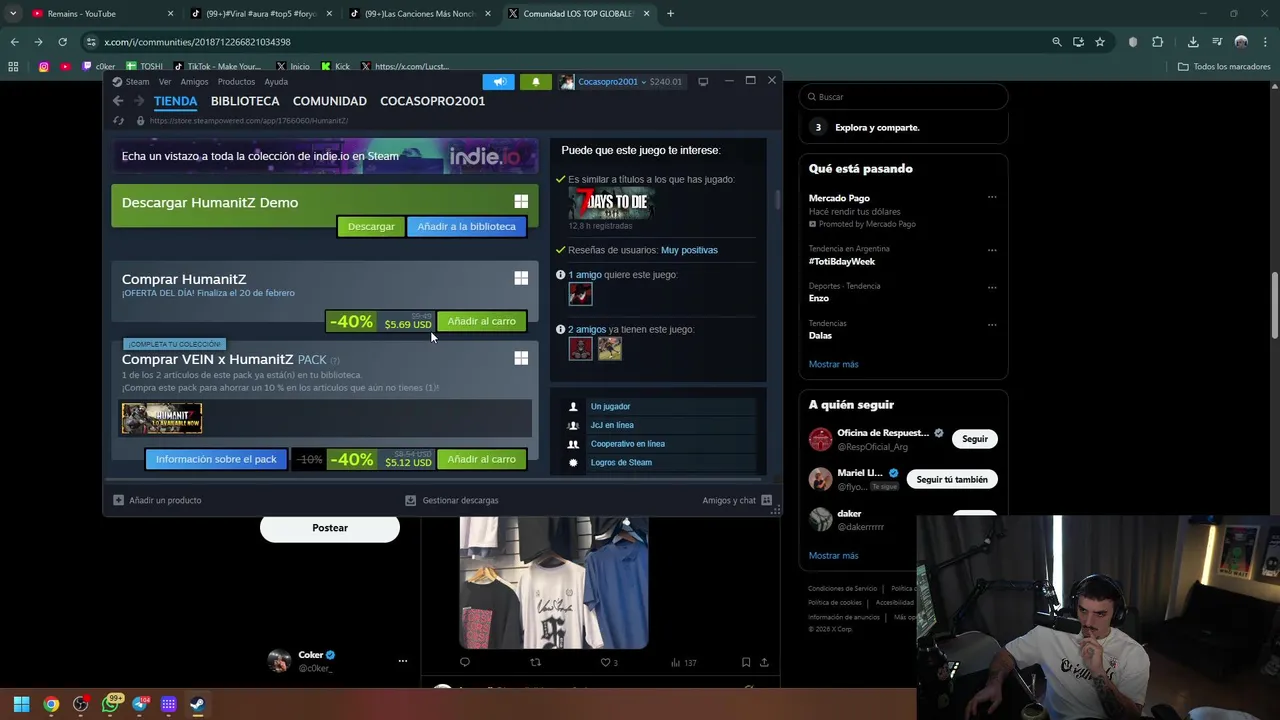This screenshot has height=720, width=1280.
Task: Select Logros de Steam feature tag
Action: coord(621,463)
